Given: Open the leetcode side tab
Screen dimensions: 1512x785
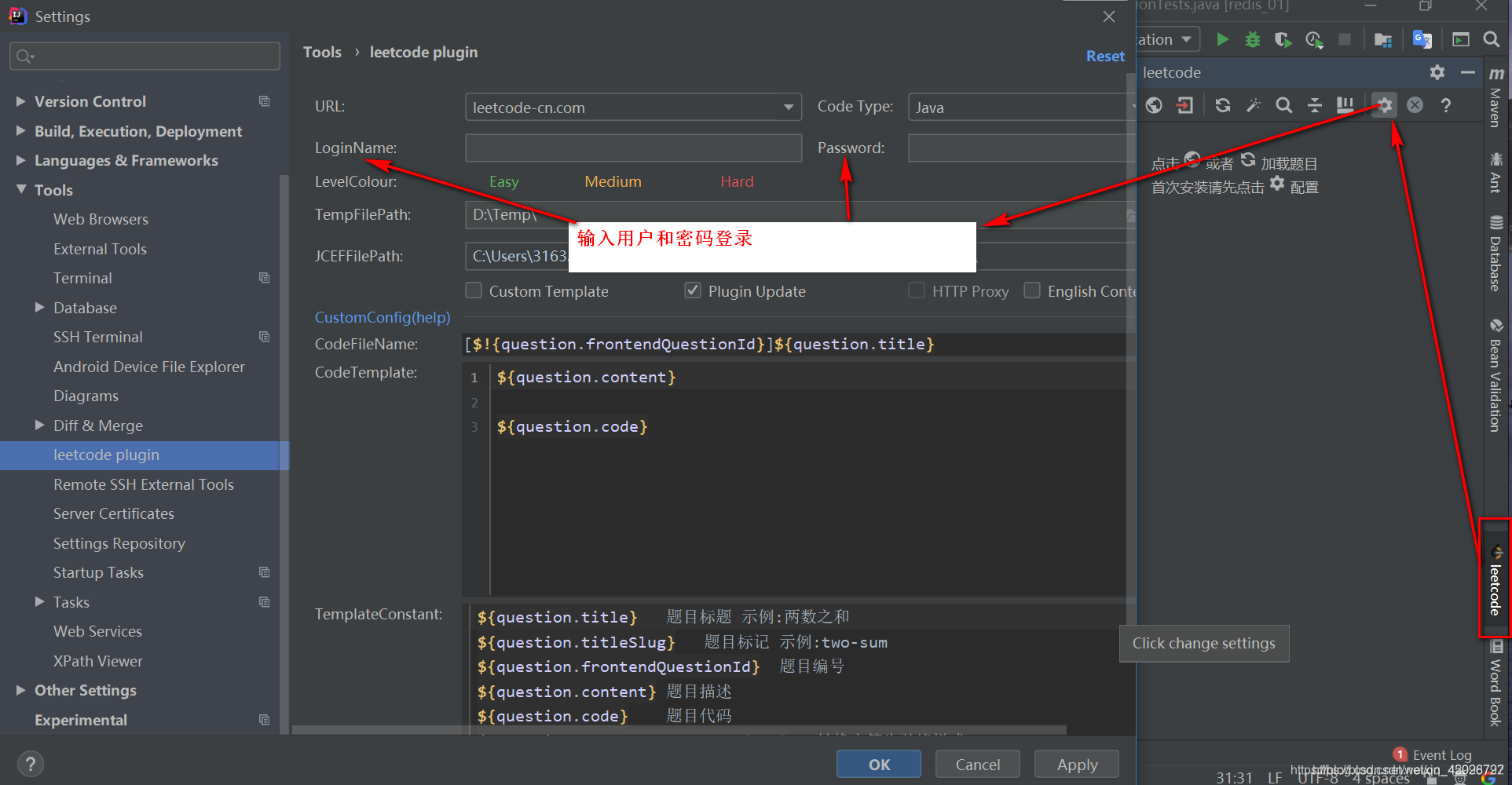Looking at the screenshot, I should point(1496,579).
